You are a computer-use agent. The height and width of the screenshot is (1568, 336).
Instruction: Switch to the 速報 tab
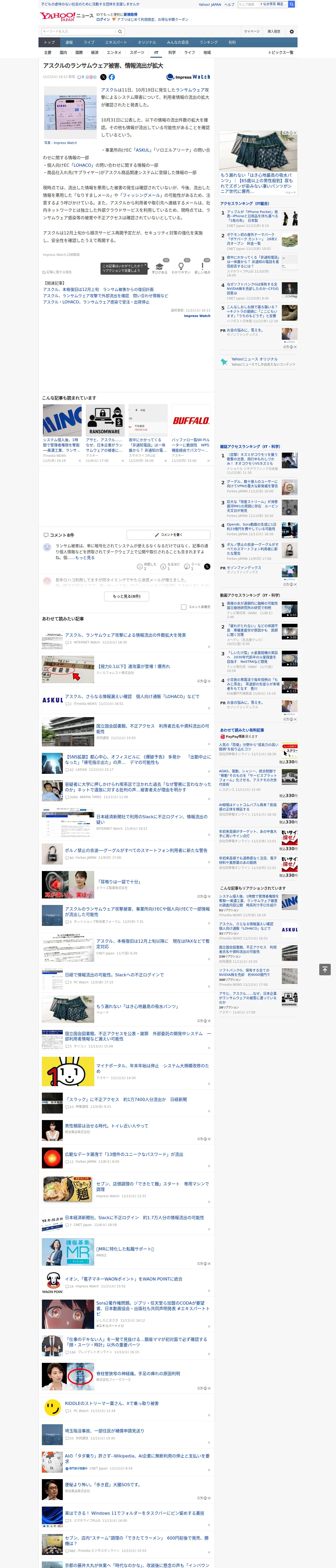click(69, 43)
